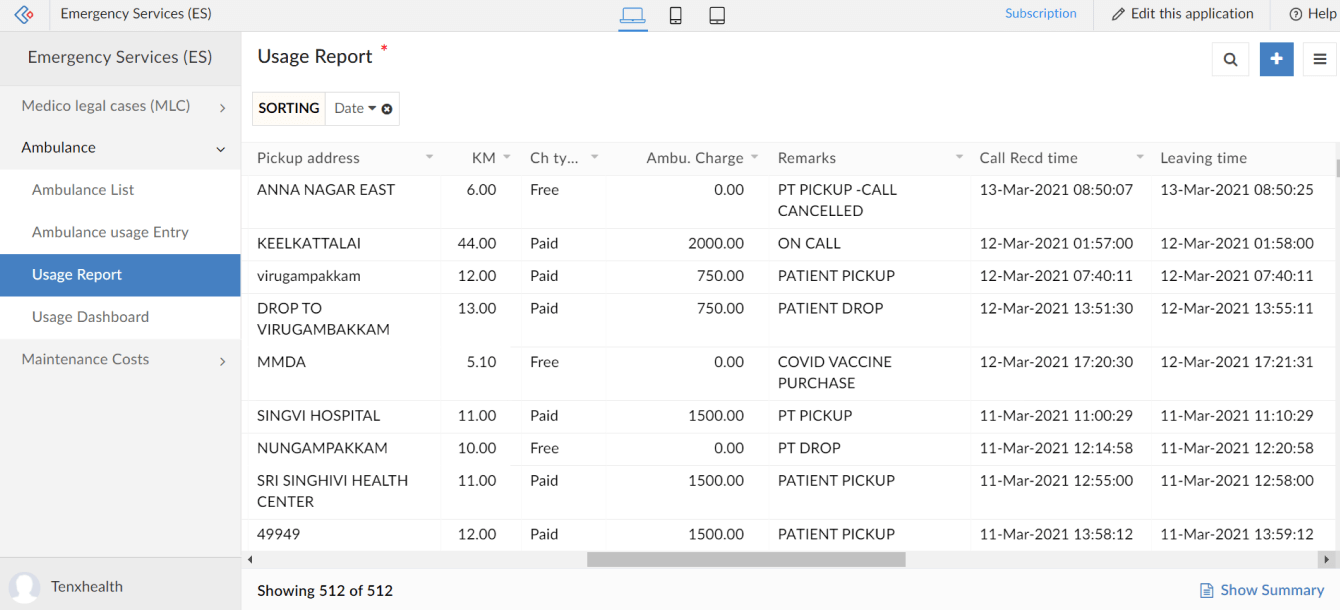Open the search records icon
The image size is (1340, 610).
(1230, 59)
